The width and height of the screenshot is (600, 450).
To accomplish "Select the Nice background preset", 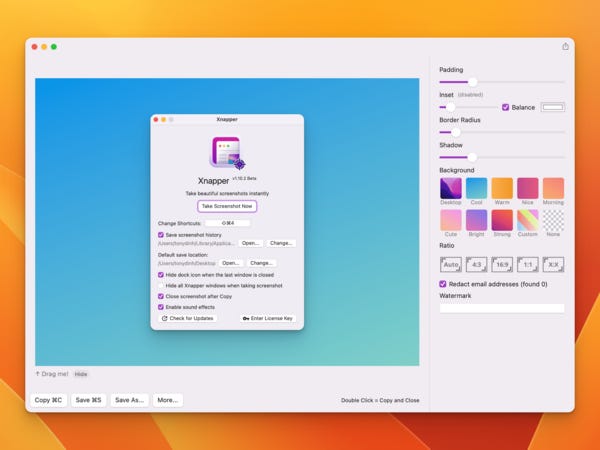I will click(528, 188).
